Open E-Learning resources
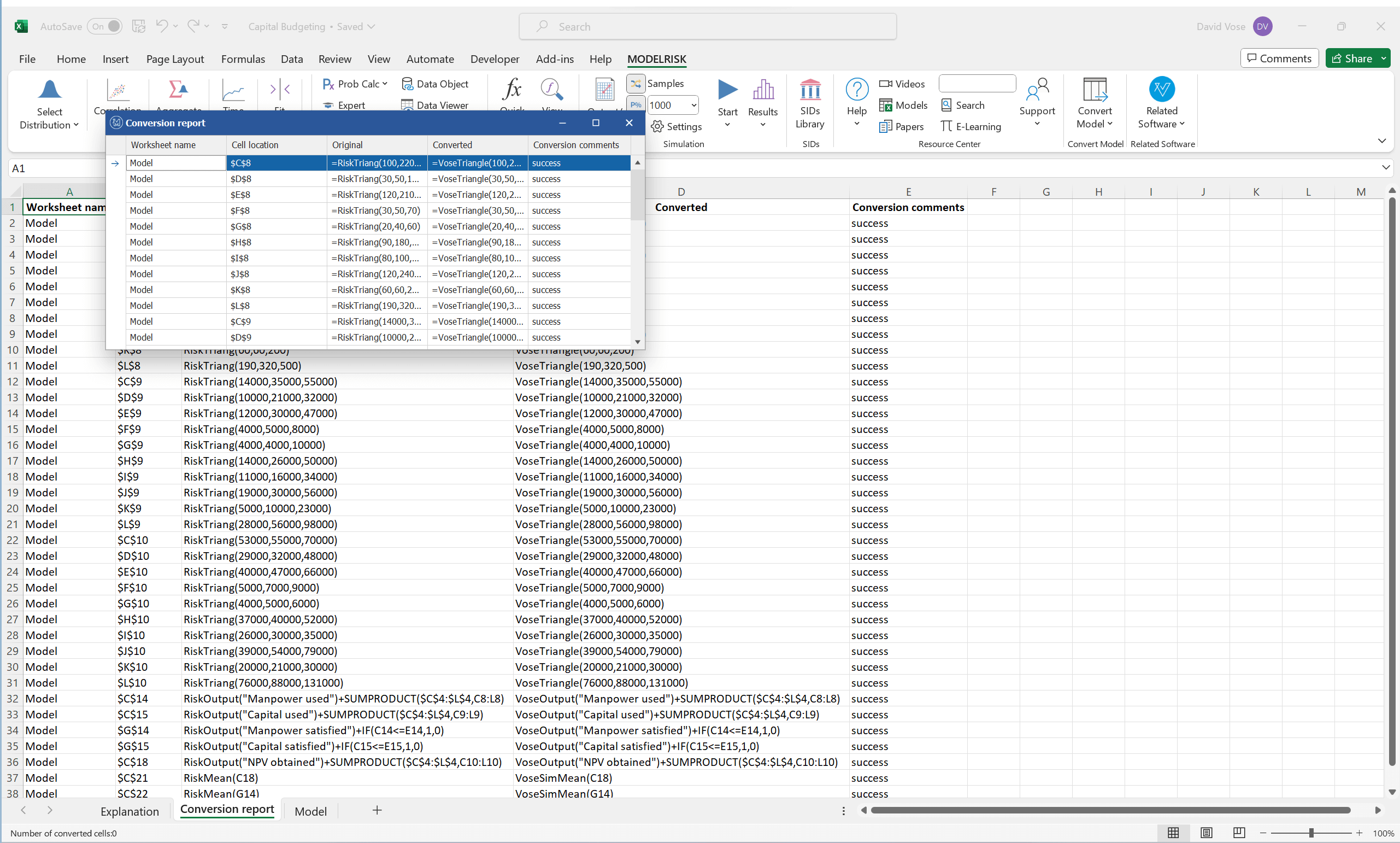 coord(971,126)
